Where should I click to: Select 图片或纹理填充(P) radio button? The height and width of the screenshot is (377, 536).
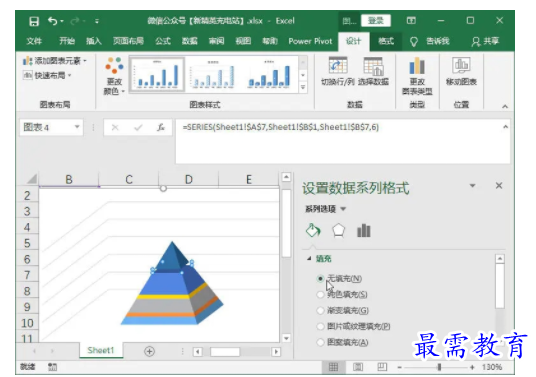320,326
